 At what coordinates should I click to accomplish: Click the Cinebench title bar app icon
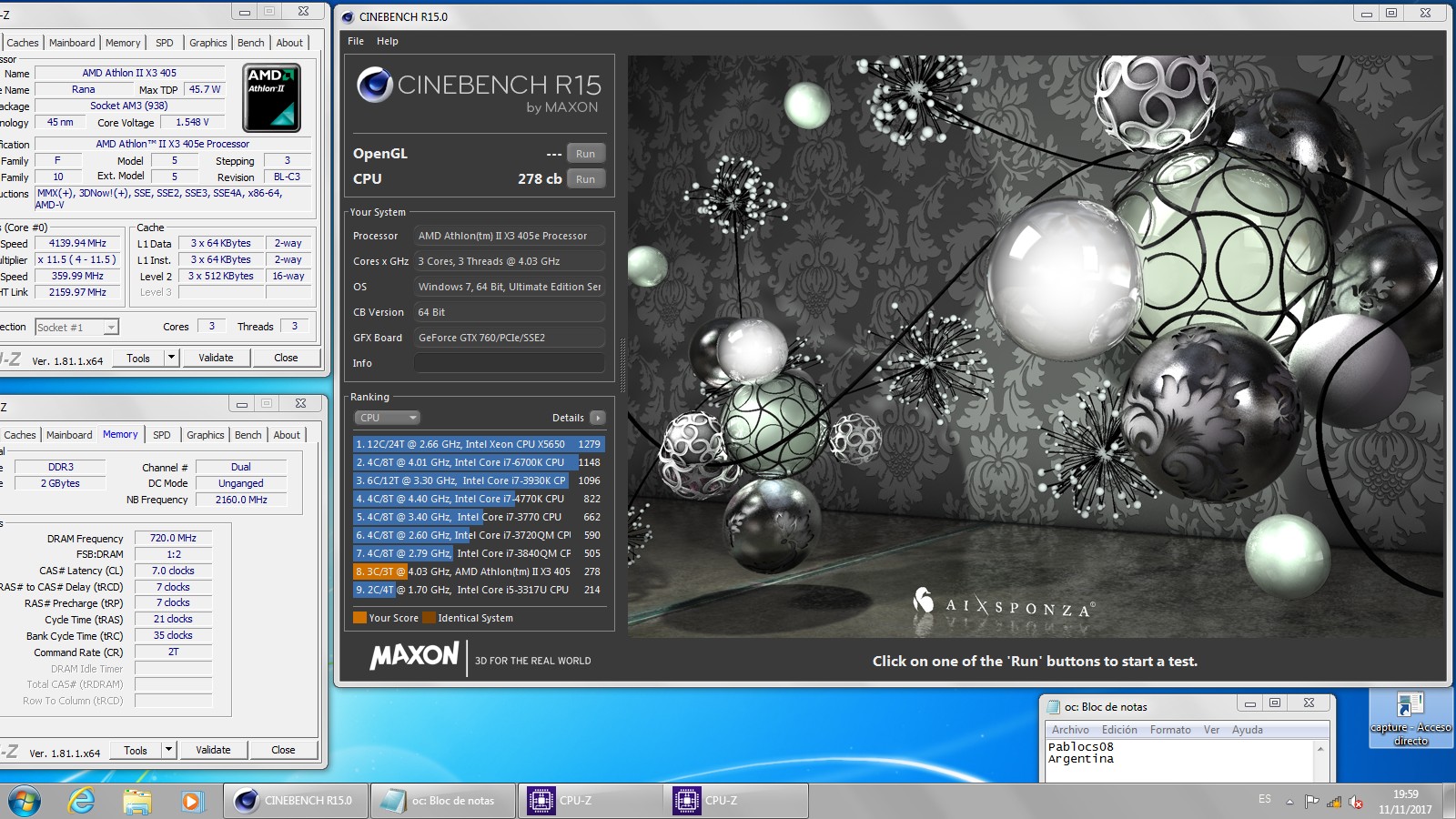(347, 16)
